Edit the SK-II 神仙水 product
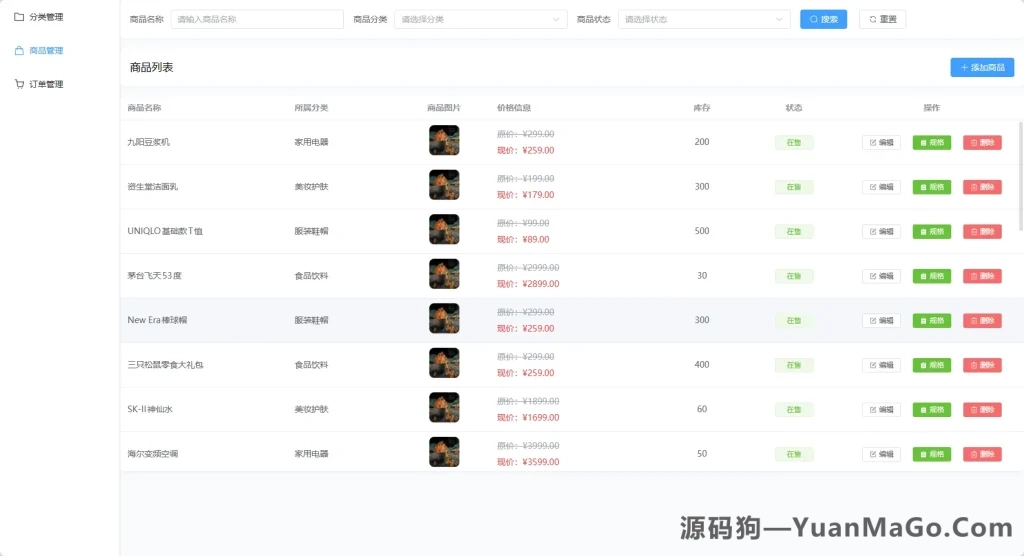1024x556 pixels. click(881, 410)
